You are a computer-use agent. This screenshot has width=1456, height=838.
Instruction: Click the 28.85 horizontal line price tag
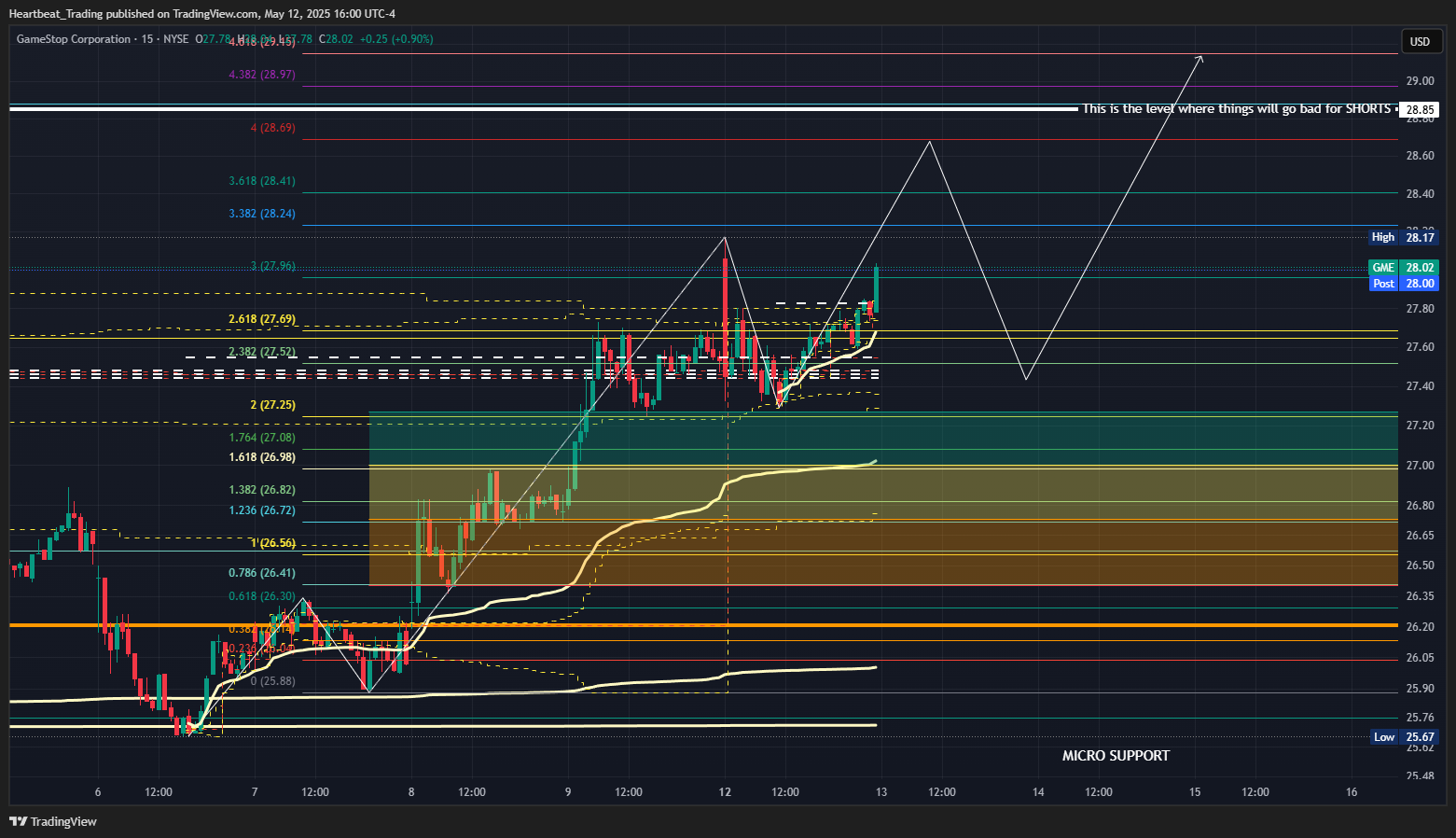coord(1420,110)
